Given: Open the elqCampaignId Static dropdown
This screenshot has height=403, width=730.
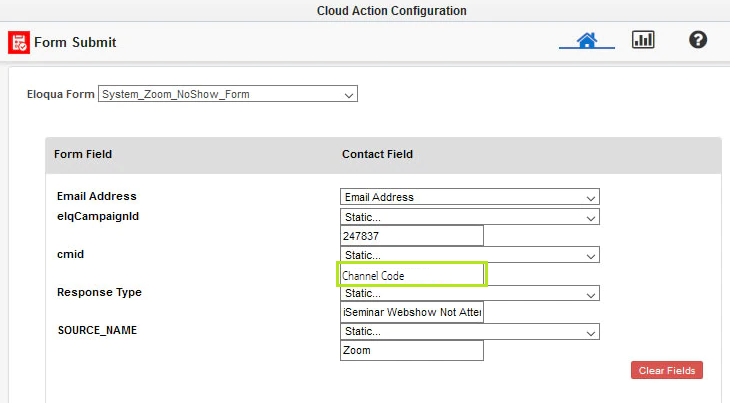Looking at the screenshot, I should (x=469, y=216).
